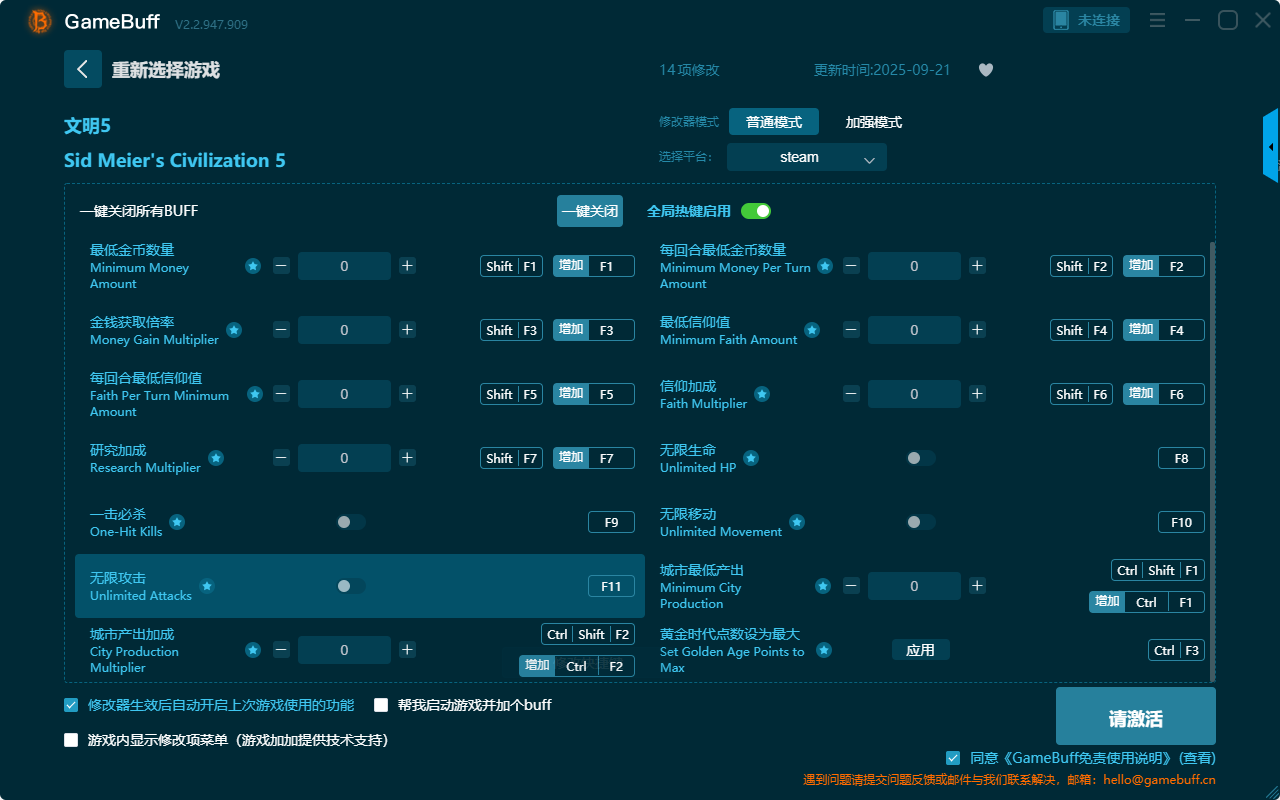Click star icon beside Unlimited HP
1280x800 pixels.
click(x=750, y=458)
